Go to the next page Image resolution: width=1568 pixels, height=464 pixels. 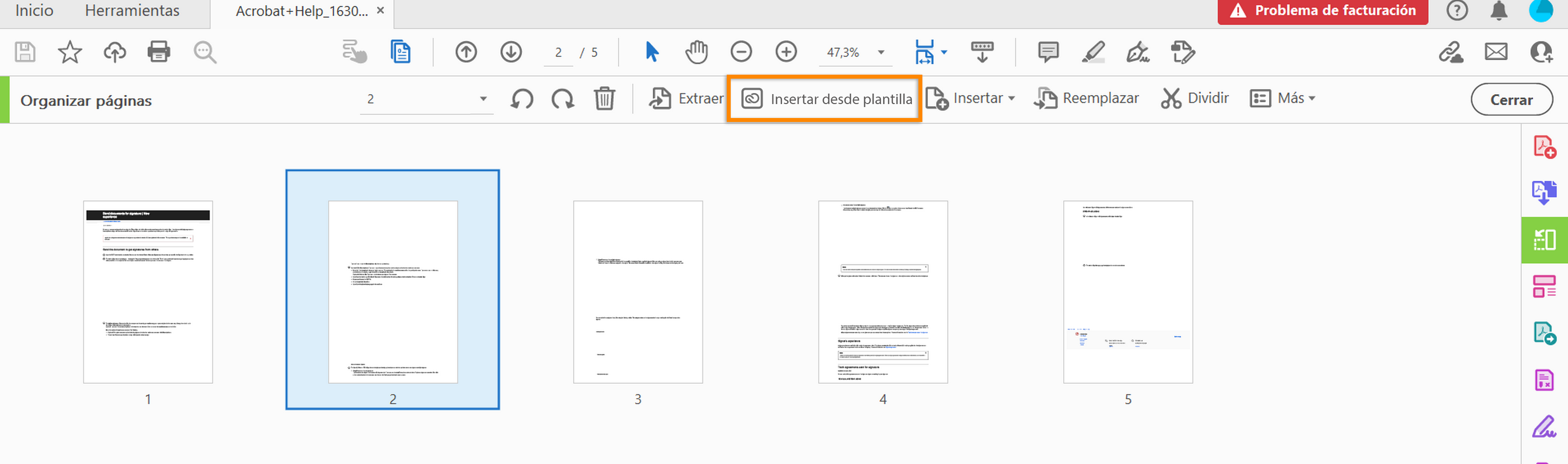click(511, 52)
